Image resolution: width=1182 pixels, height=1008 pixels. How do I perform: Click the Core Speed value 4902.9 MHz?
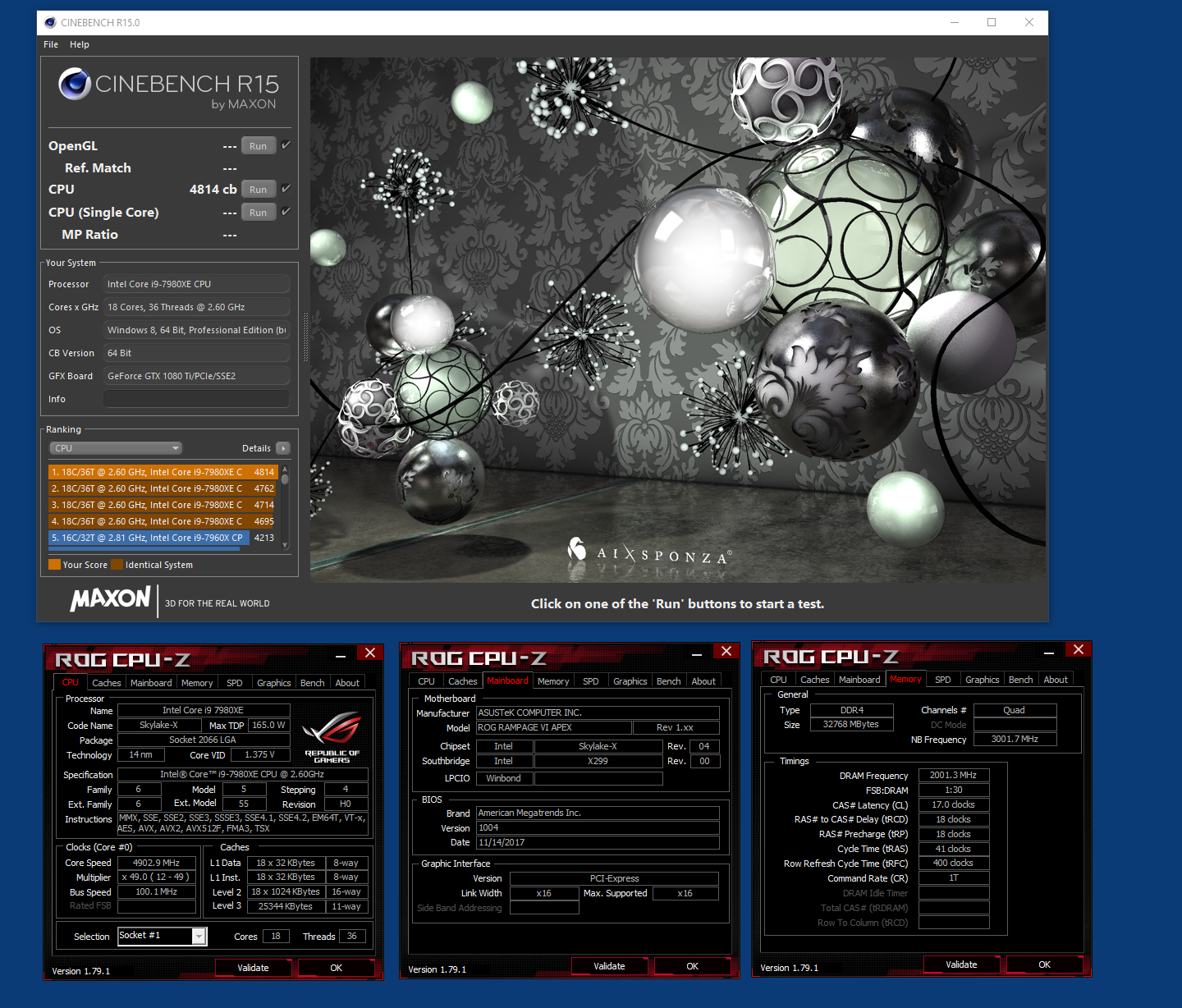(x=157, y=863)
